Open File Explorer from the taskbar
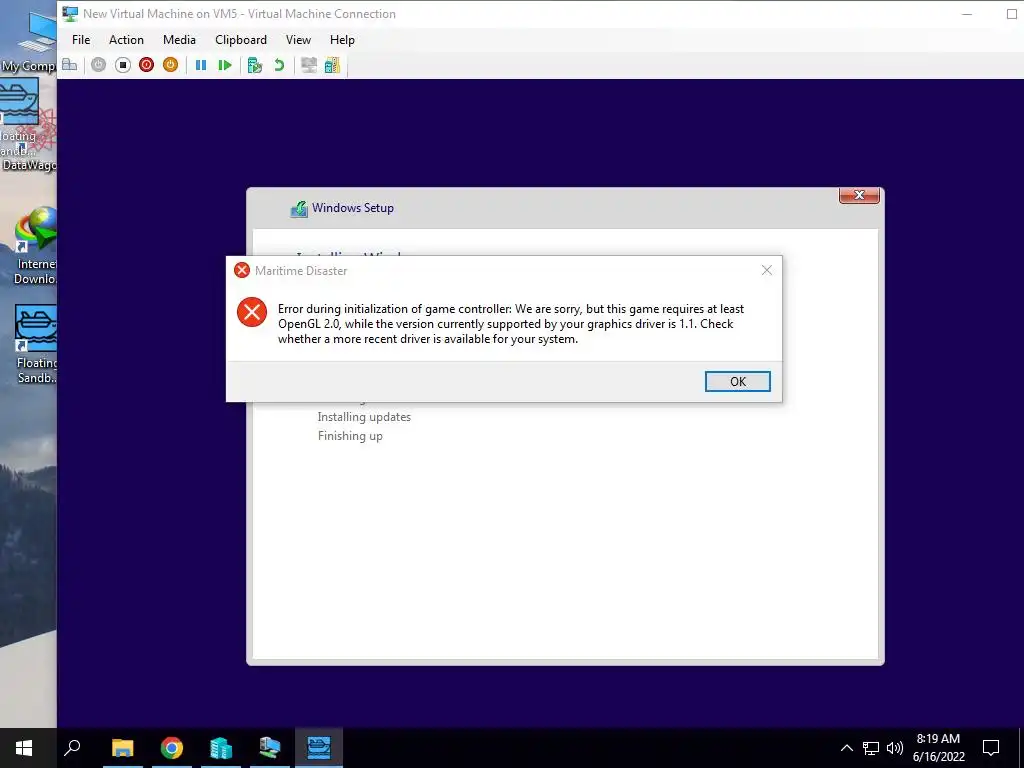The height and width of the screenshot is (768, 1024). tap(122, 748)
